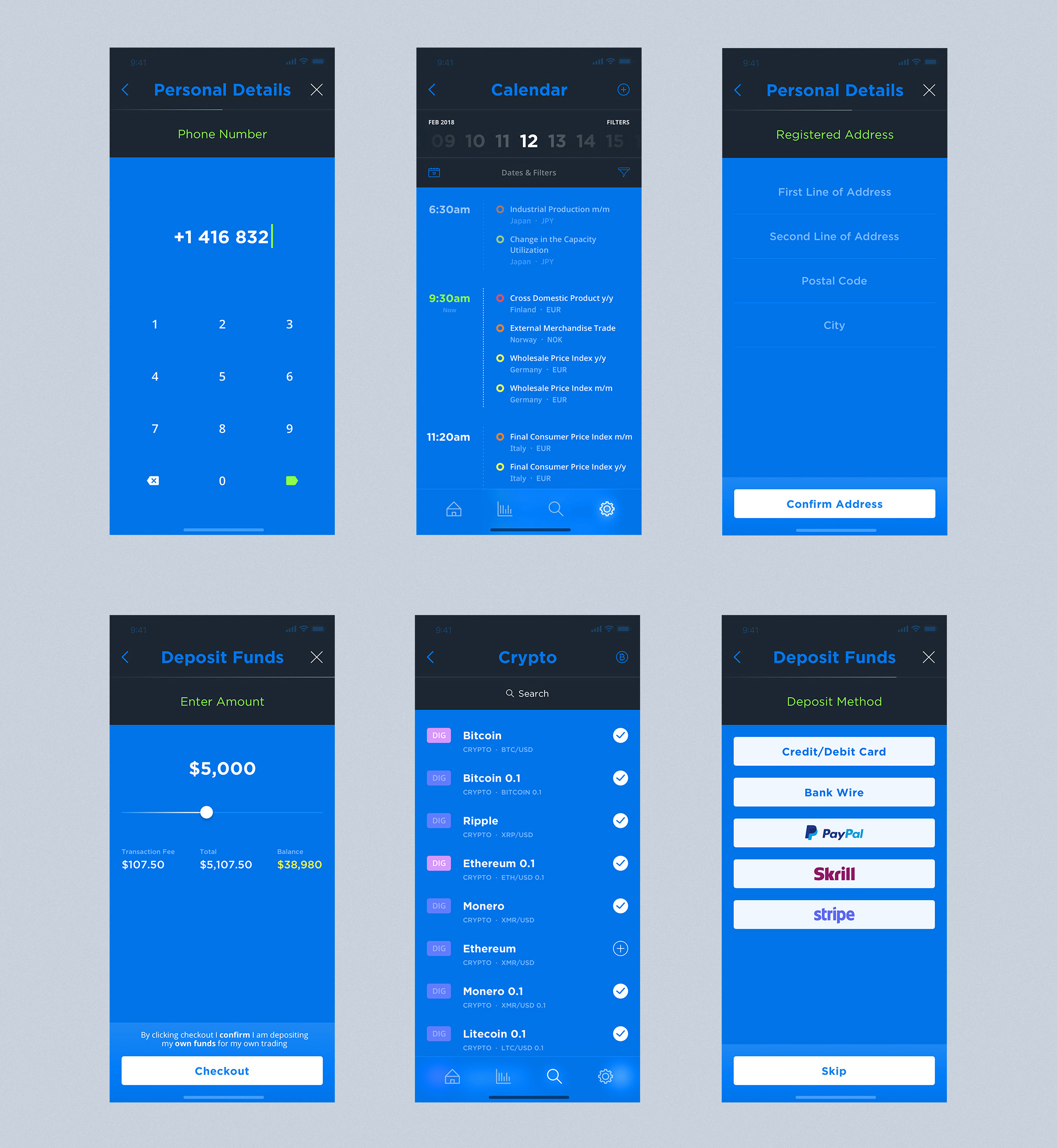Tap the Phone Number input field
The width and height of the screenshot is (1057, 1148).
(x=222, y=237)
